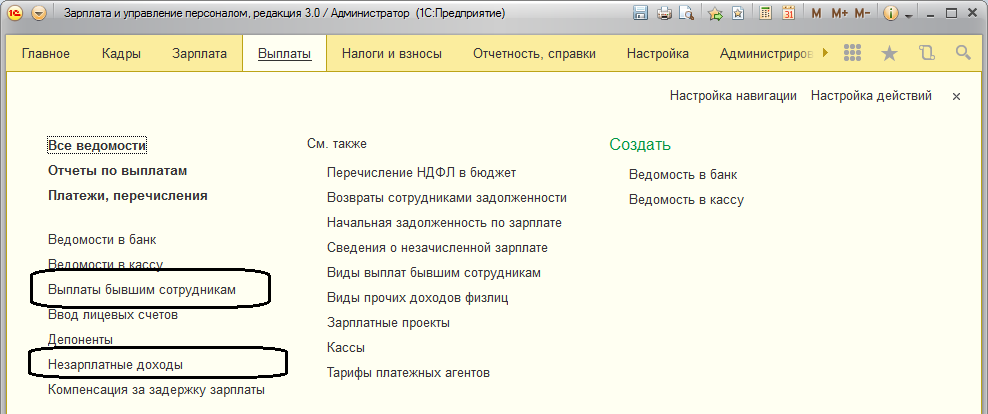Add to favorites star with green arrow
This screenshot has height=414, width=988.
click(x=715, y=13)
